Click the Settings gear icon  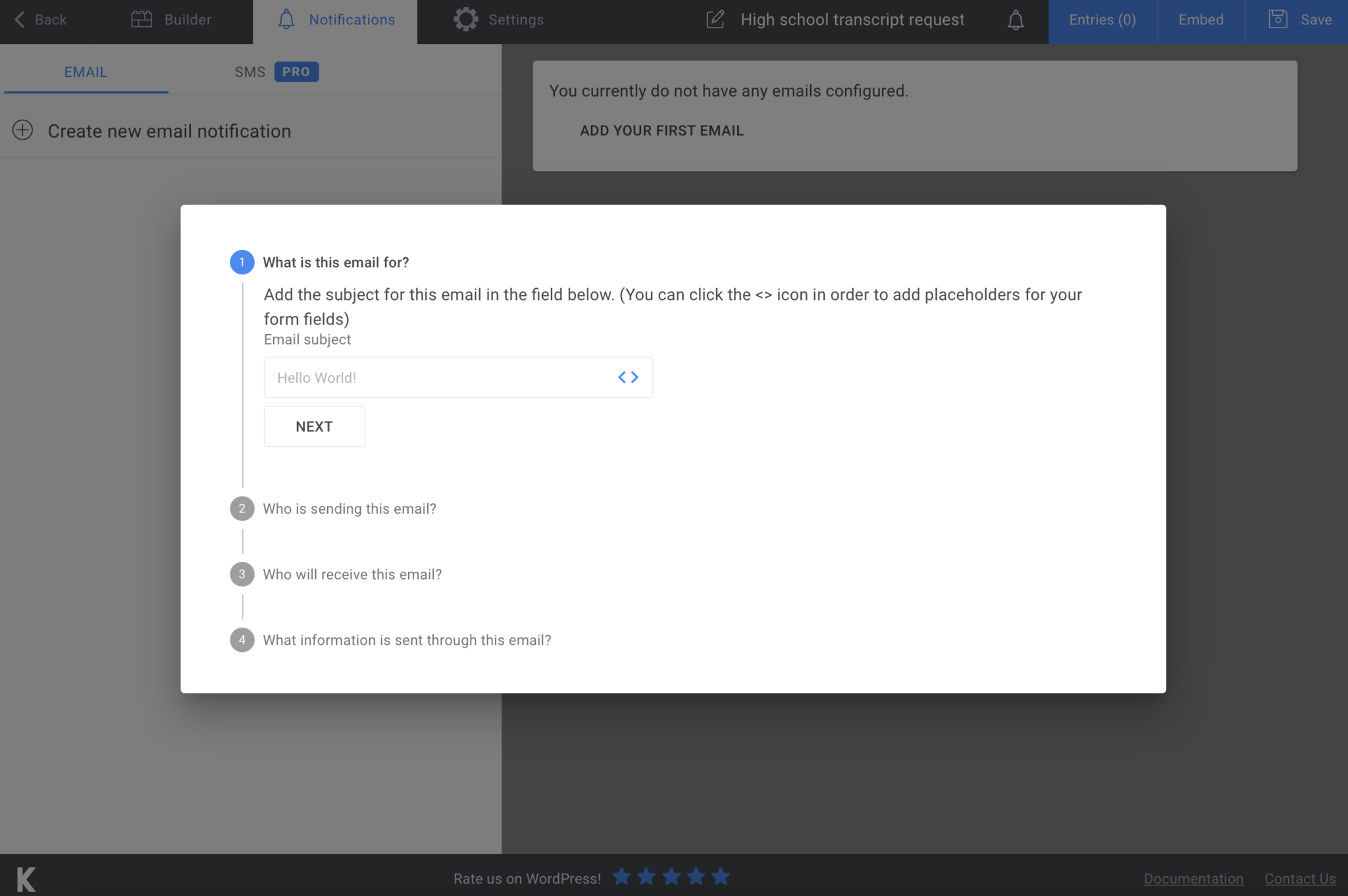[467, 19]
